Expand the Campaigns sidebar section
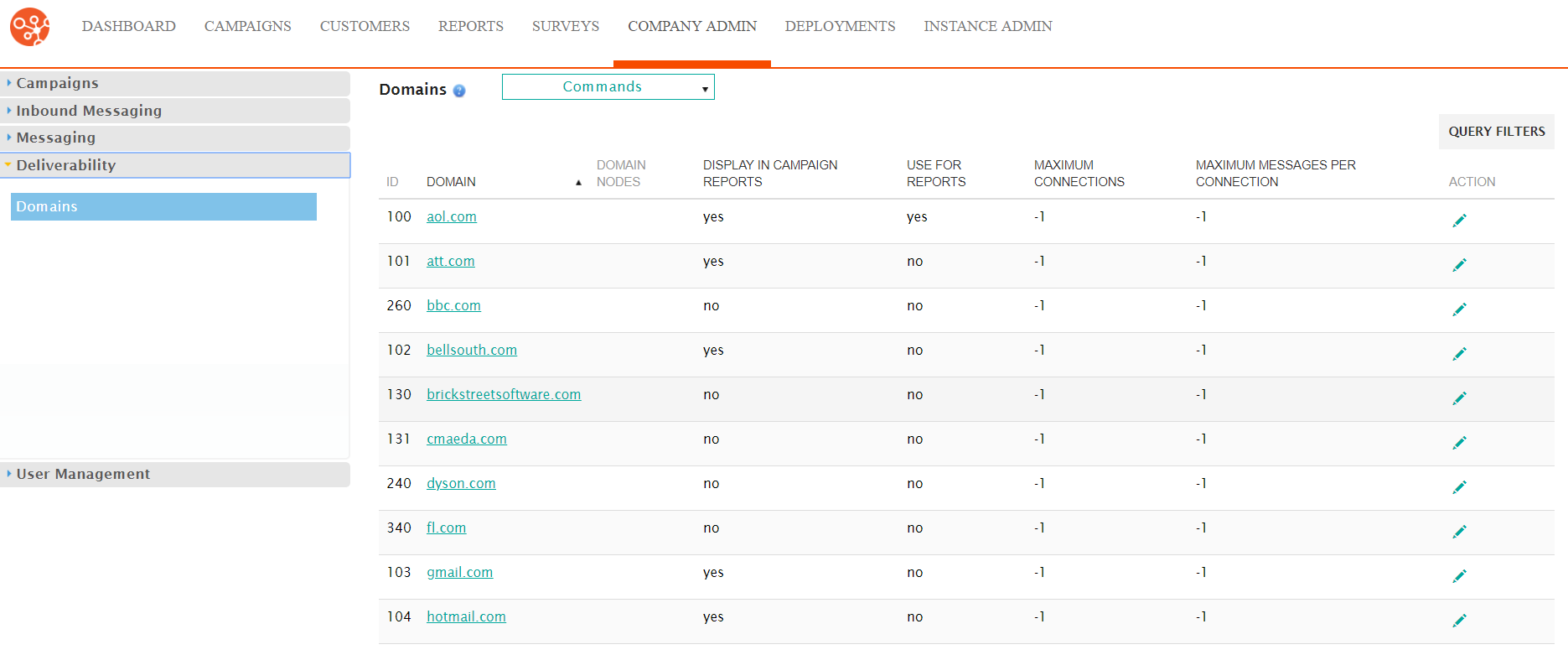 (175, 83)
